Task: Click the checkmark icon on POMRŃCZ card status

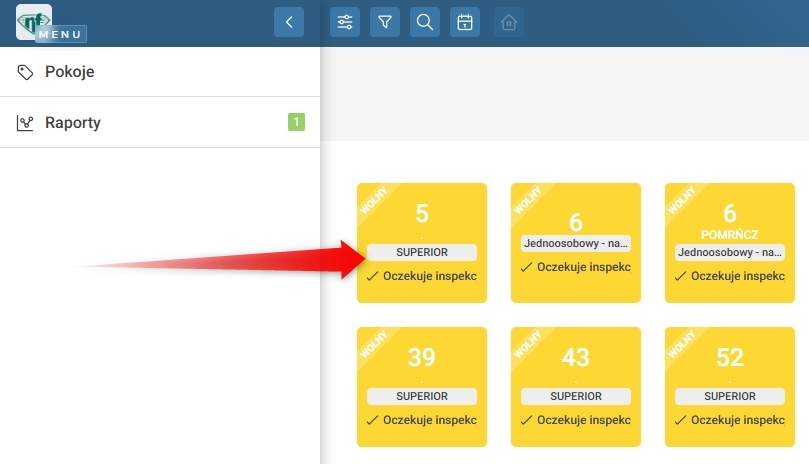Action: [x=681, y=277]
